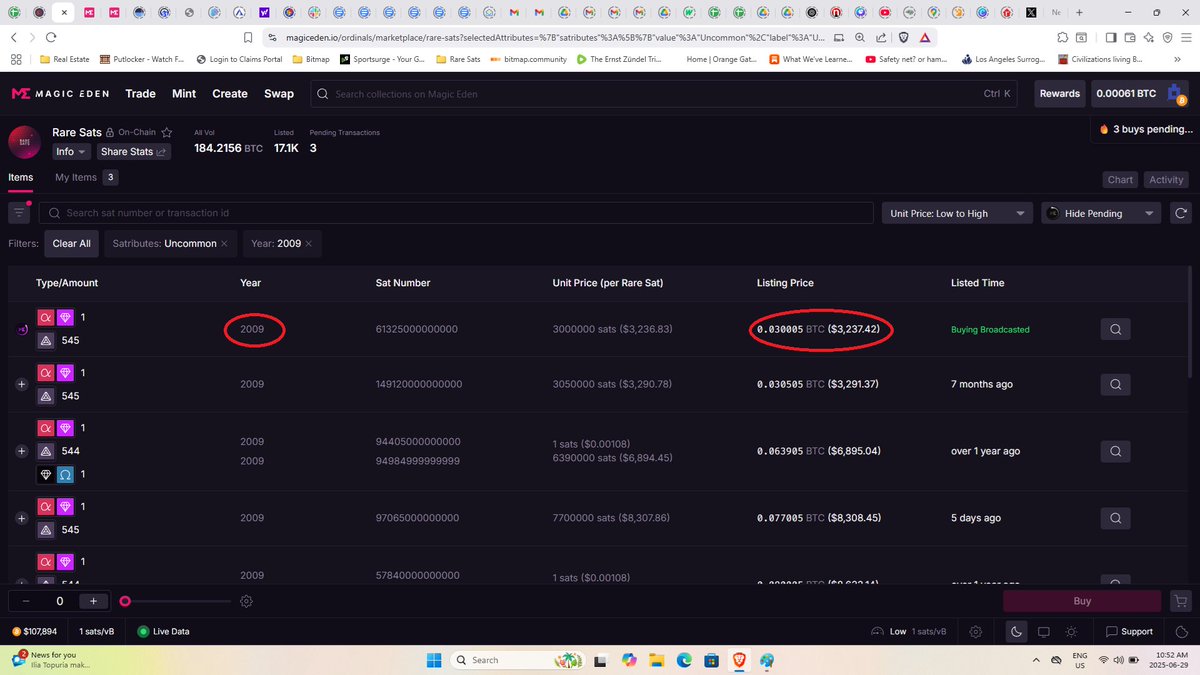Open the wallet showing 0.00061 BTC
Screen dimensions: 1200x675
tap(1140, 93)
